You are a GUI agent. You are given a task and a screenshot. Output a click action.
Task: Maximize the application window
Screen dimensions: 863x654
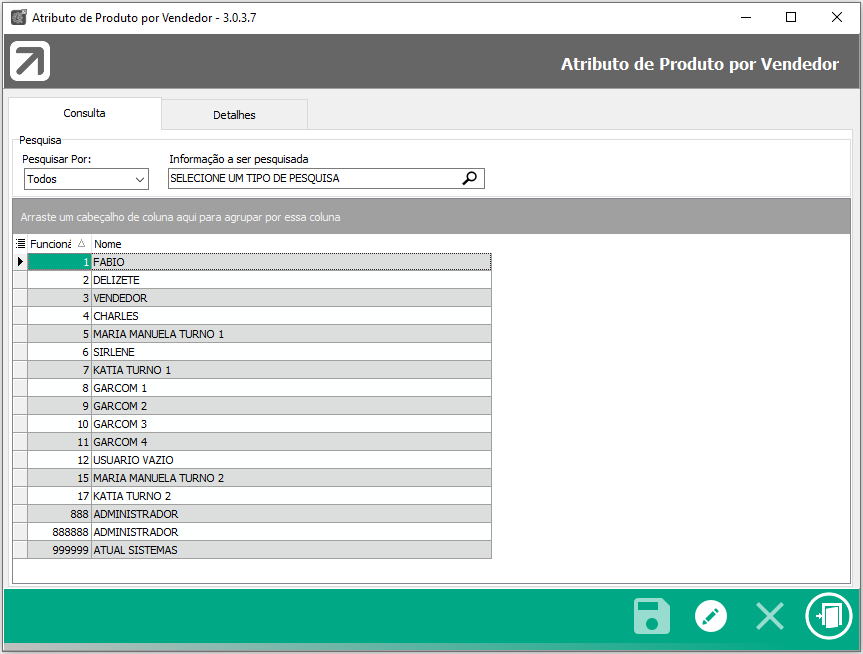[791, 17]
